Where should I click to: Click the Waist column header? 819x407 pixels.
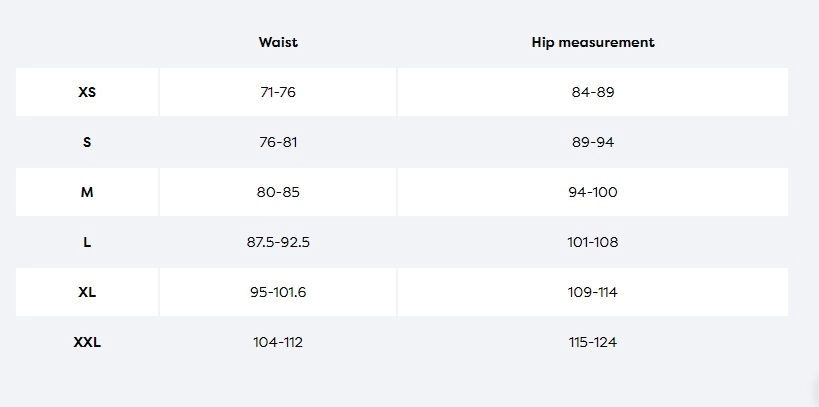pos(278,42)
